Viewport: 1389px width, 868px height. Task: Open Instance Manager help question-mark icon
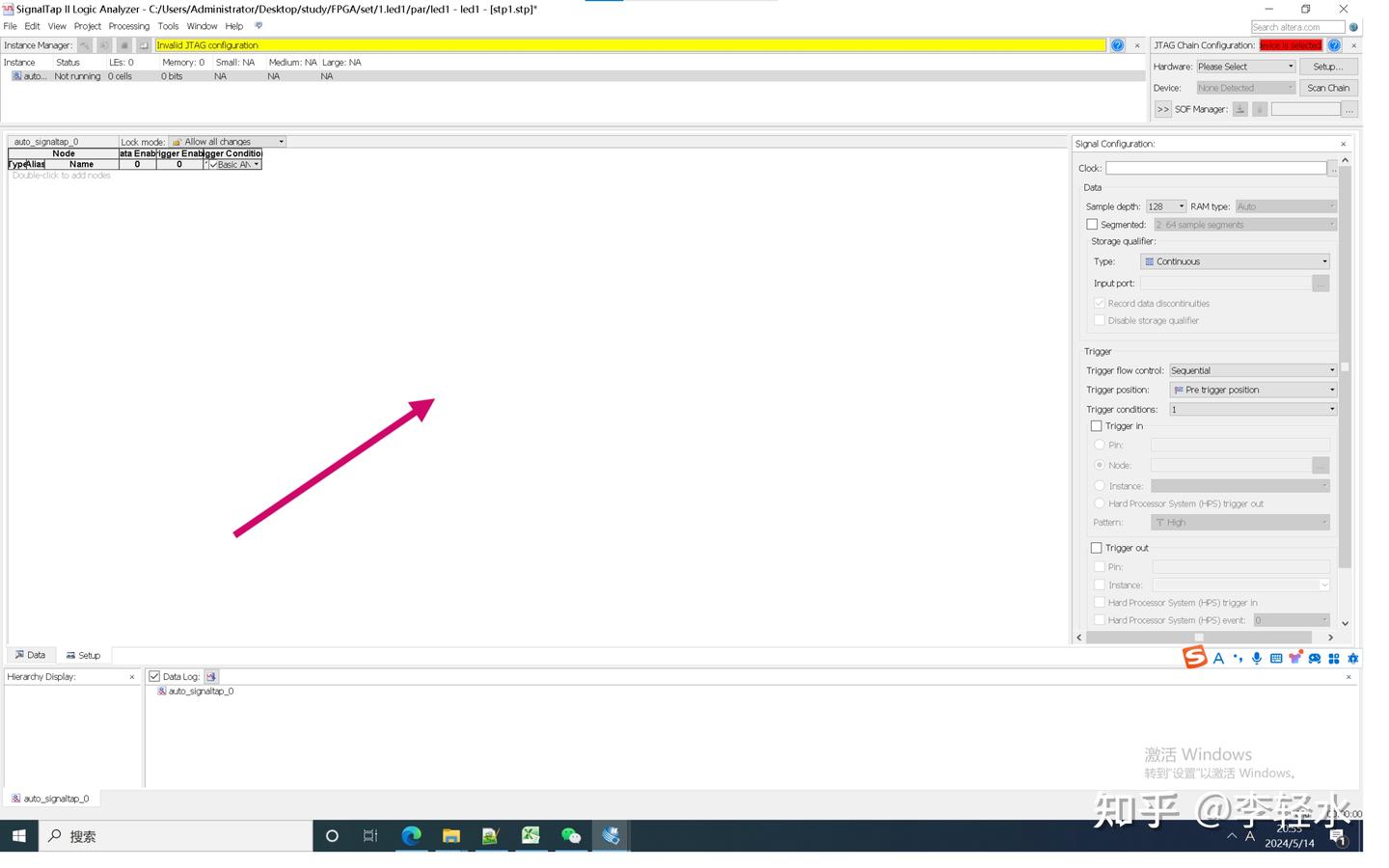(1117, 45)
